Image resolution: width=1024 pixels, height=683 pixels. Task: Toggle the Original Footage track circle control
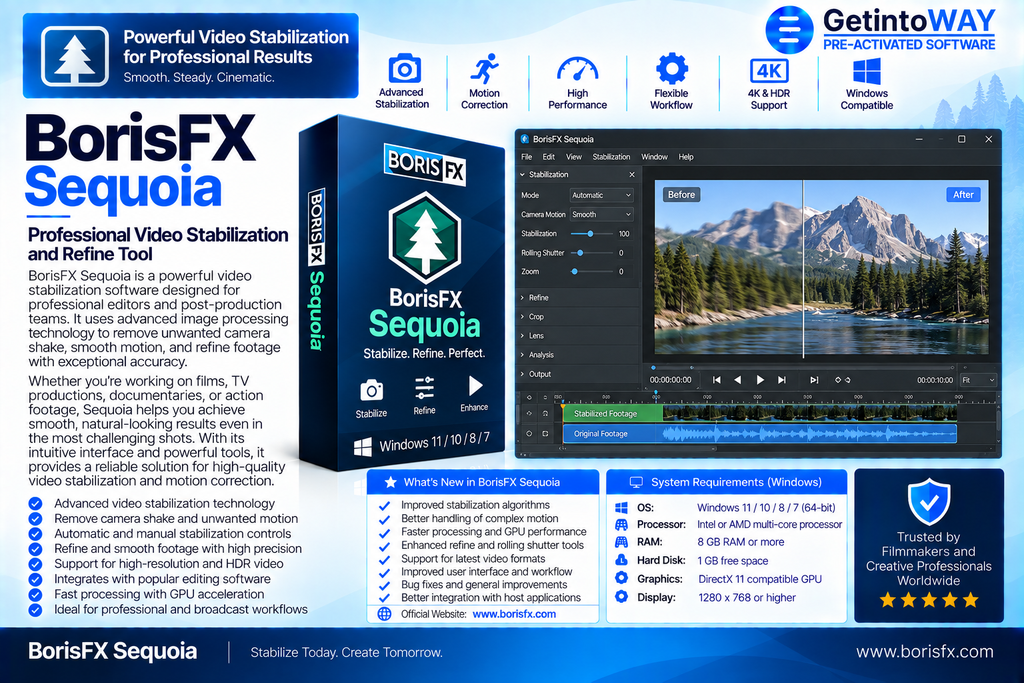click(529, 434)
